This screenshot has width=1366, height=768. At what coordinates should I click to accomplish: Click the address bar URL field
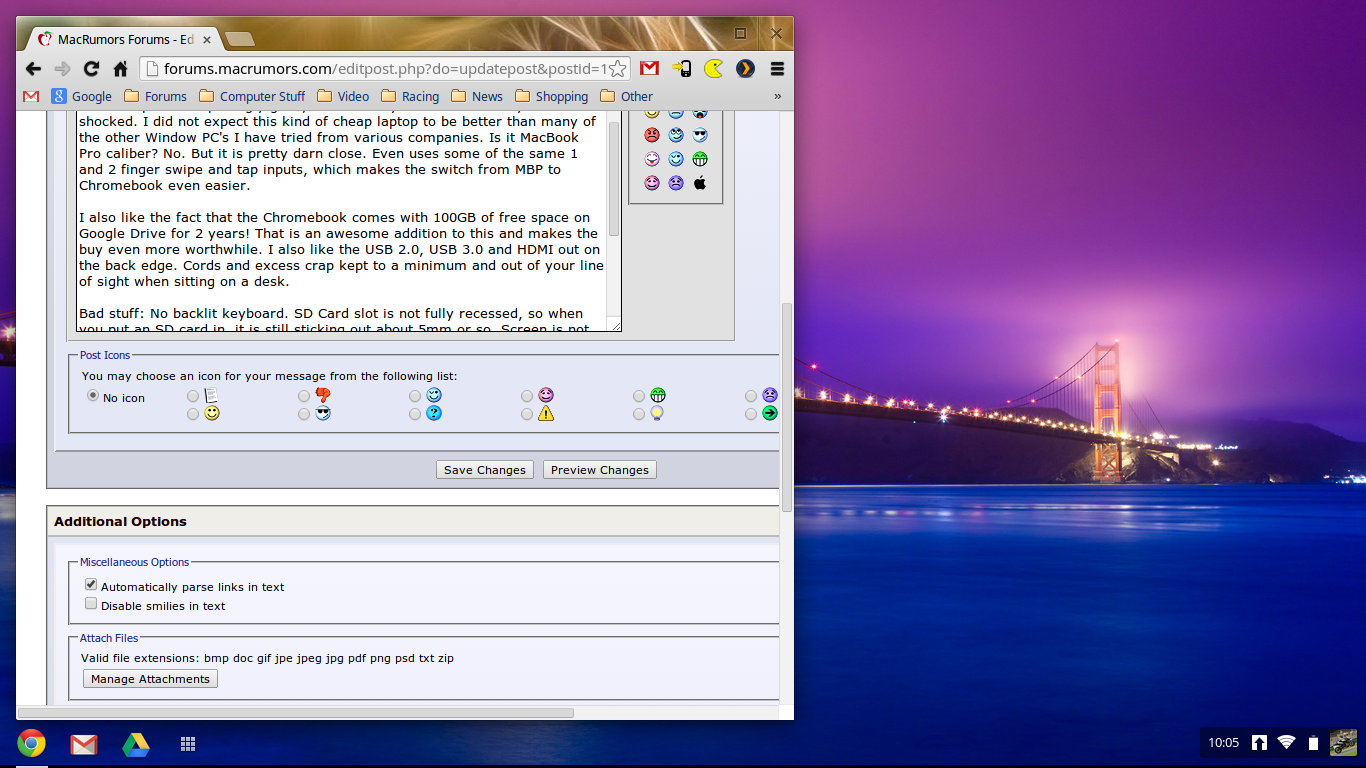click(386, 69)
